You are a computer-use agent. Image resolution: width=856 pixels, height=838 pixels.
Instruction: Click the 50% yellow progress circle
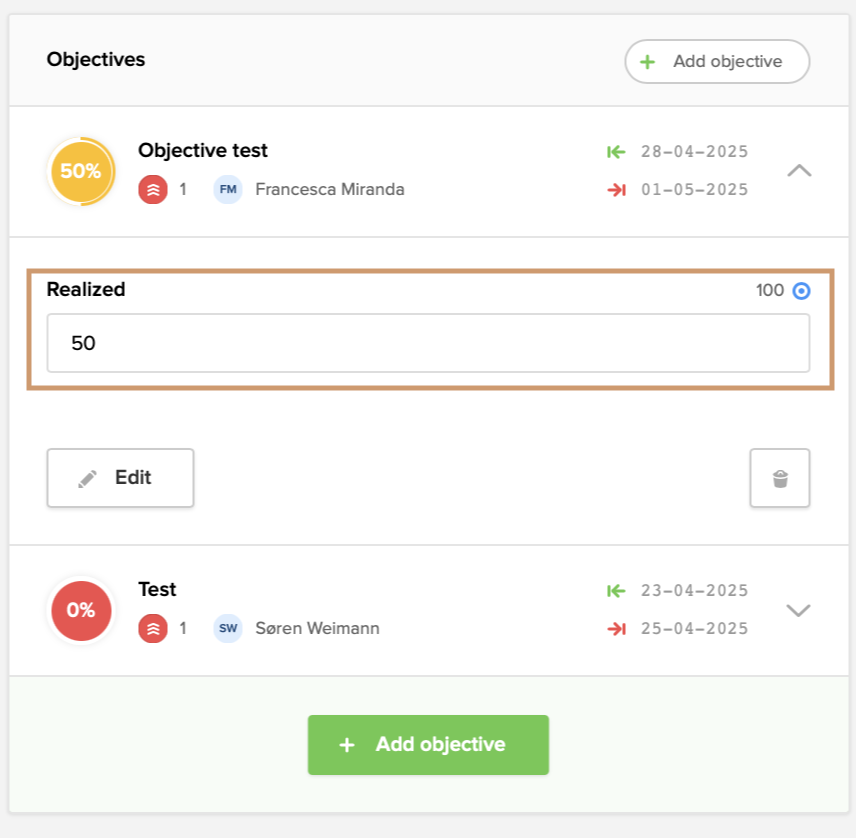[80, 171]
